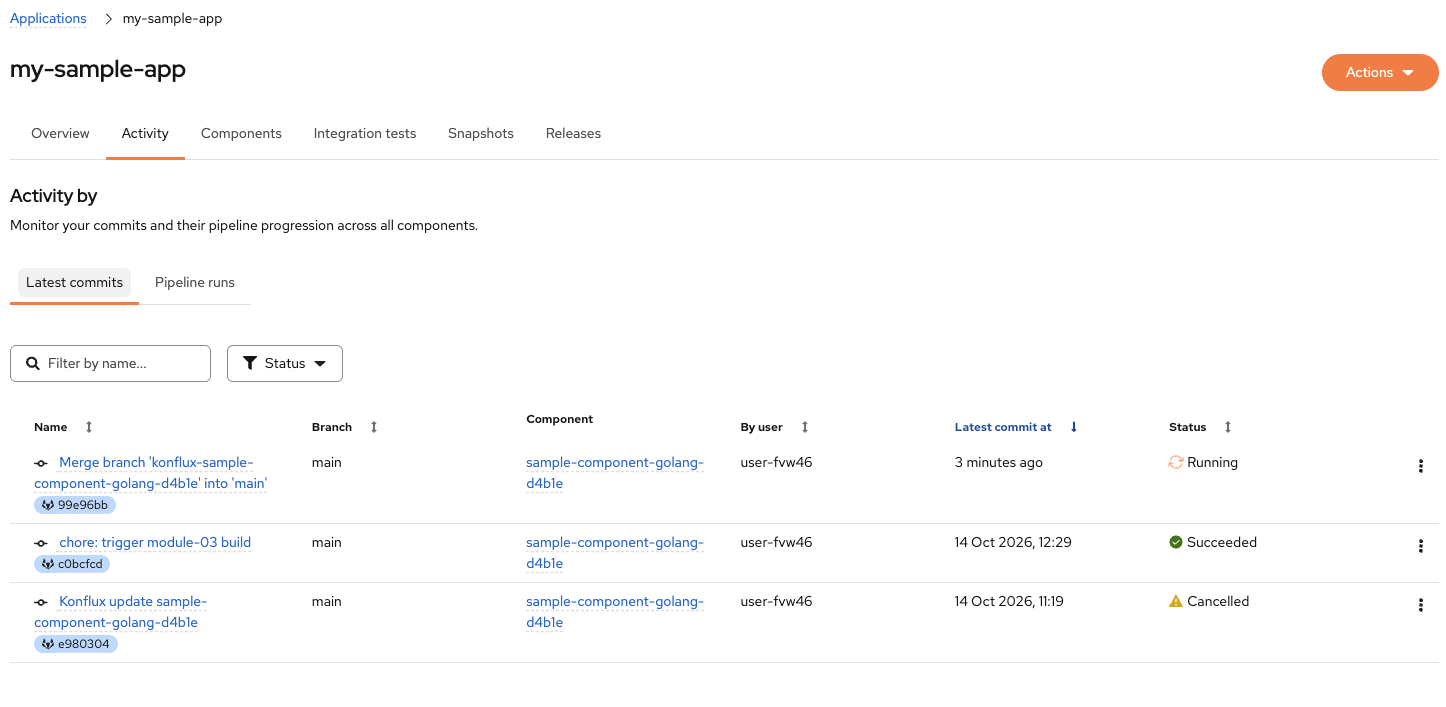Open the Snapshots tab
1446x707 pixels.
click(481, 133)
